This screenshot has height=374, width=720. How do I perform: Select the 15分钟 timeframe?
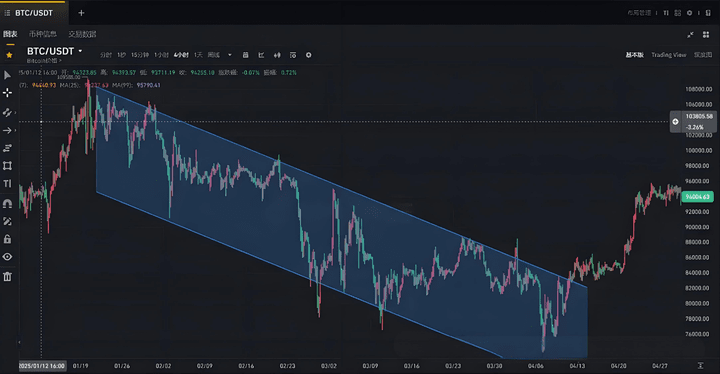coord(140,55)
